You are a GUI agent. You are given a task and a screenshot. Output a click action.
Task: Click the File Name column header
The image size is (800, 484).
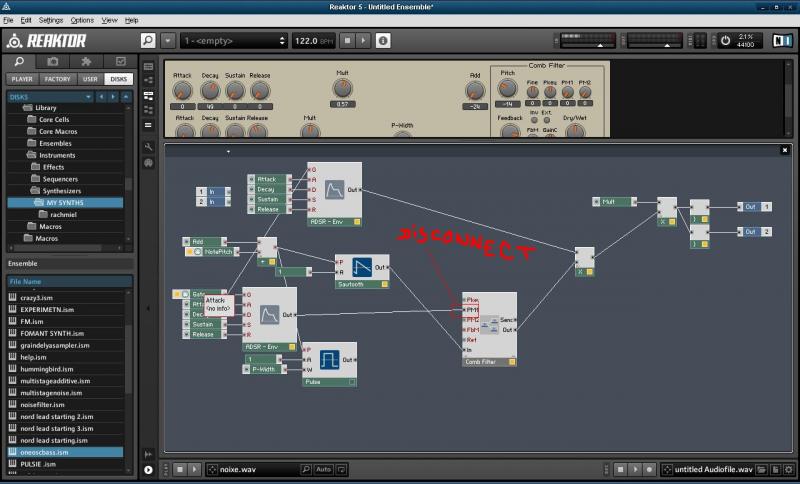[69, 282]
